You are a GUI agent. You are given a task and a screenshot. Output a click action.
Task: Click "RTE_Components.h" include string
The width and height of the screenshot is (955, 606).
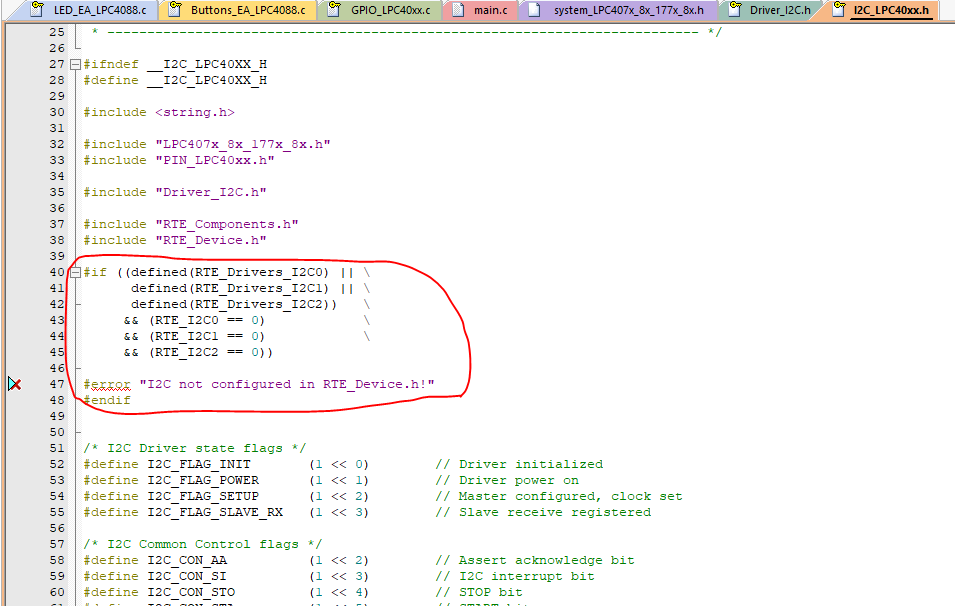coord(227,224)
